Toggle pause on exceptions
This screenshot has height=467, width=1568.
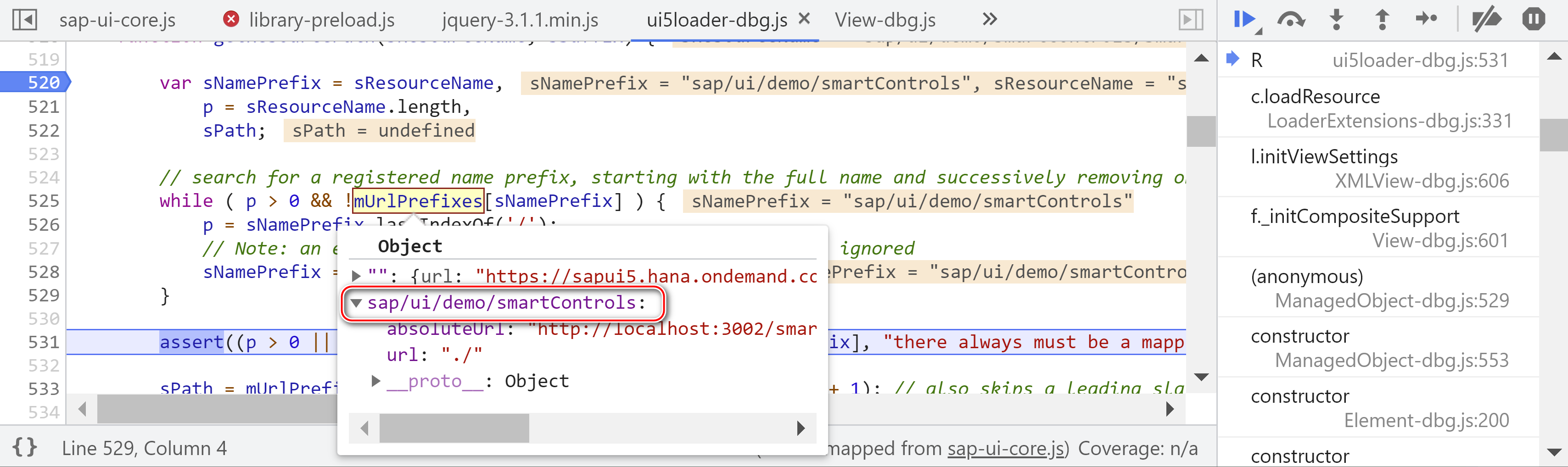click(x=1534, y=19)
